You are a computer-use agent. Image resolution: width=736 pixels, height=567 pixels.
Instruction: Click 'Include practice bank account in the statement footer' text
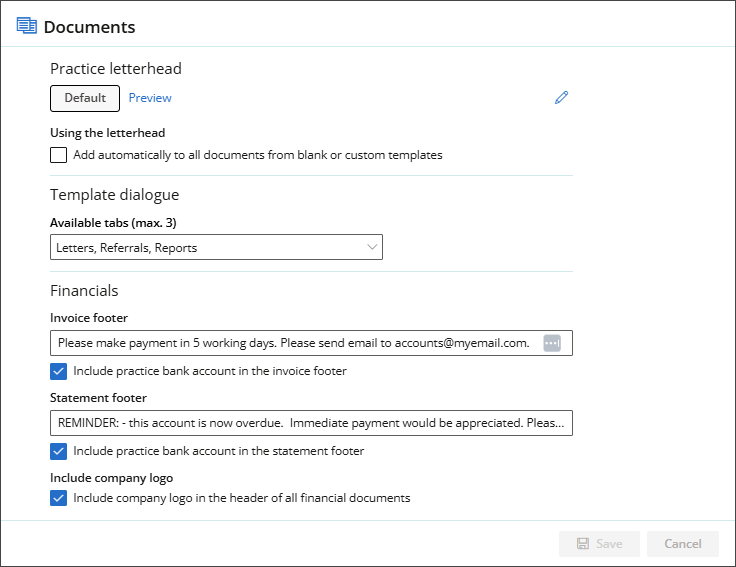coord(218,451)
